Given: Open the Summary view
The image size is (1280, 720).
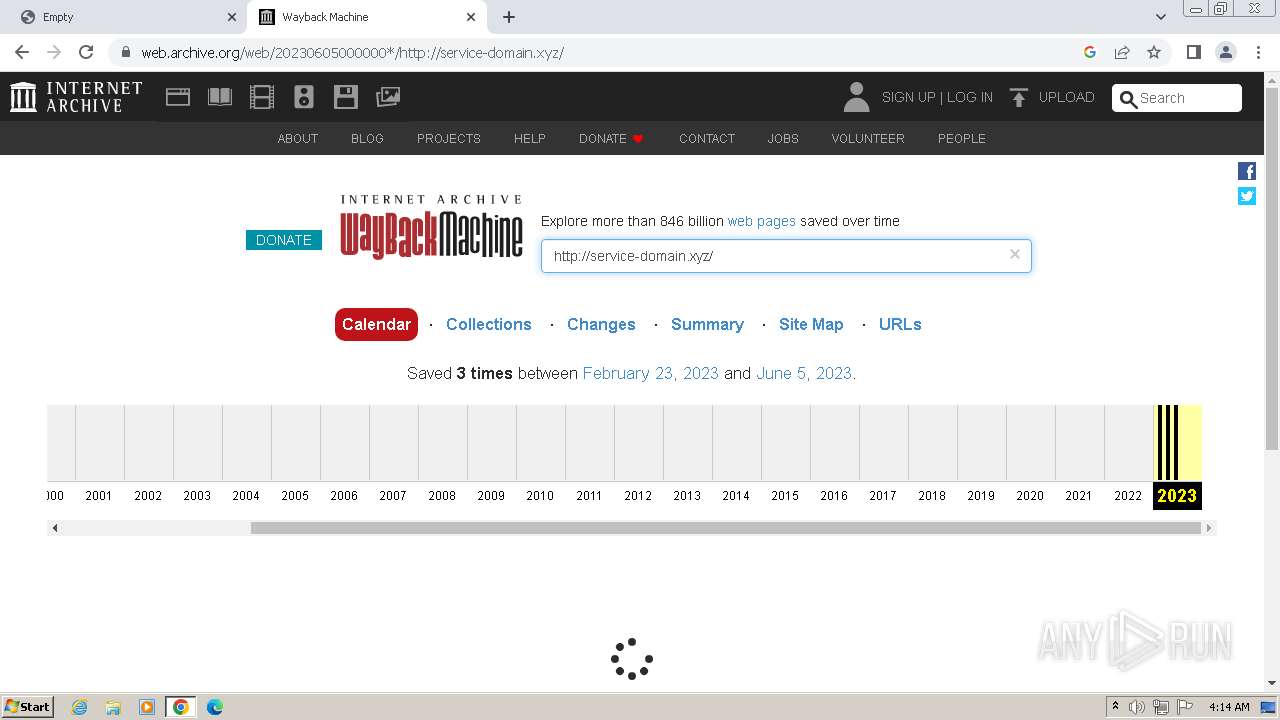Looking at the screenshot, I should pyautogui.click(x=707, y=324).
